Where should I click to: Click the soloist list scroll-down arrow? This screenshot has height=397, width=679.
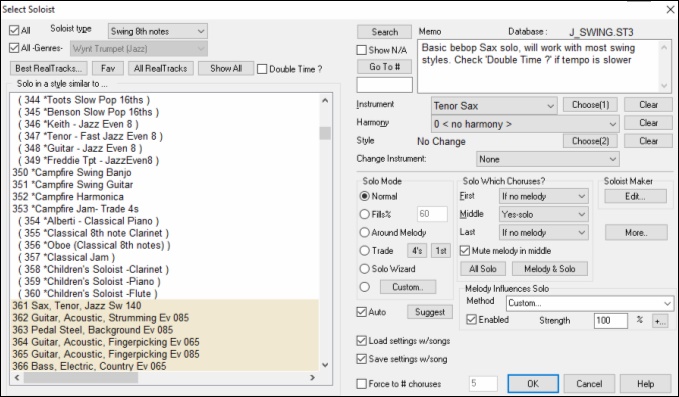pos(325,365)
